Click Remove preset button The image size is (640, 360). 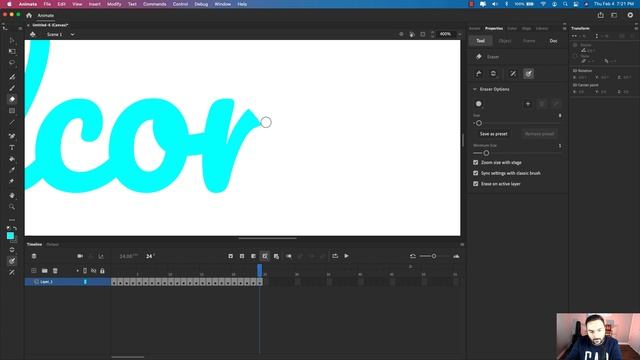pos(539,134)
